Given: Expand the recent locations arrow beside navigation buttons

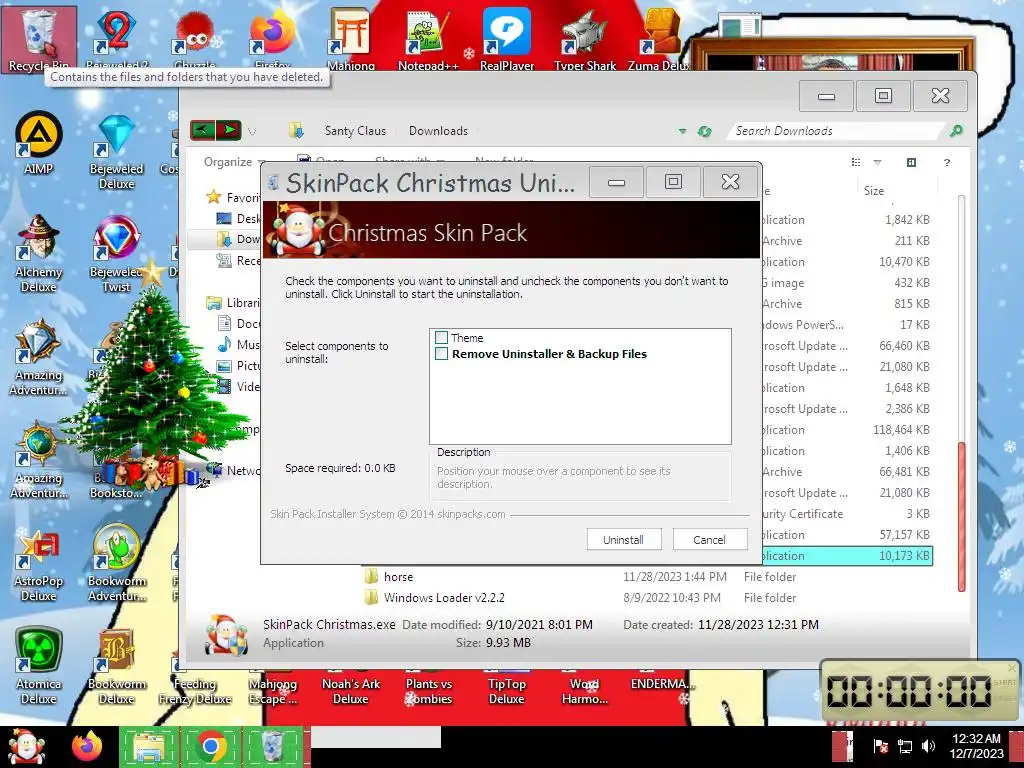Looking at the screenshot, I should pyautogui.click(x=252, y=131).
